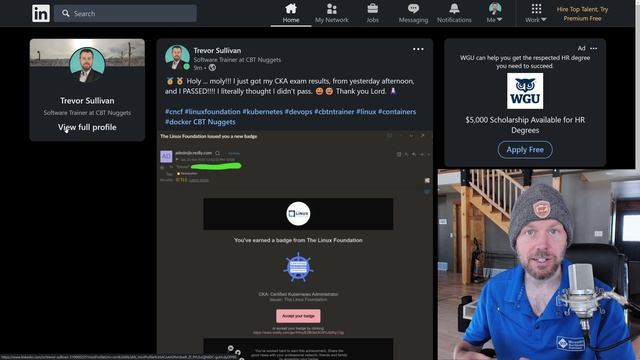Viewport: 640px width, 360px height.
Task: Click the #devops hashtag
Action: [298, 111]
